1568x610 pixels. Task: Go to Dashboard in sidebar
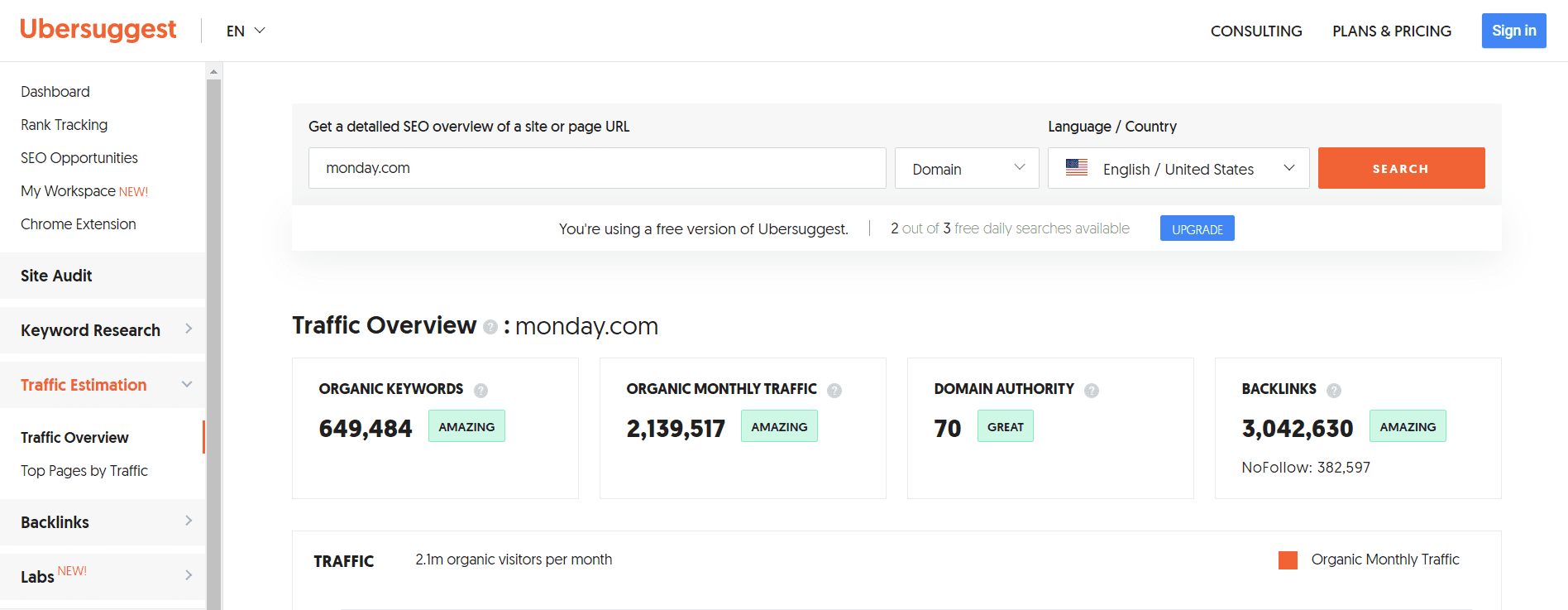point(55,92)
